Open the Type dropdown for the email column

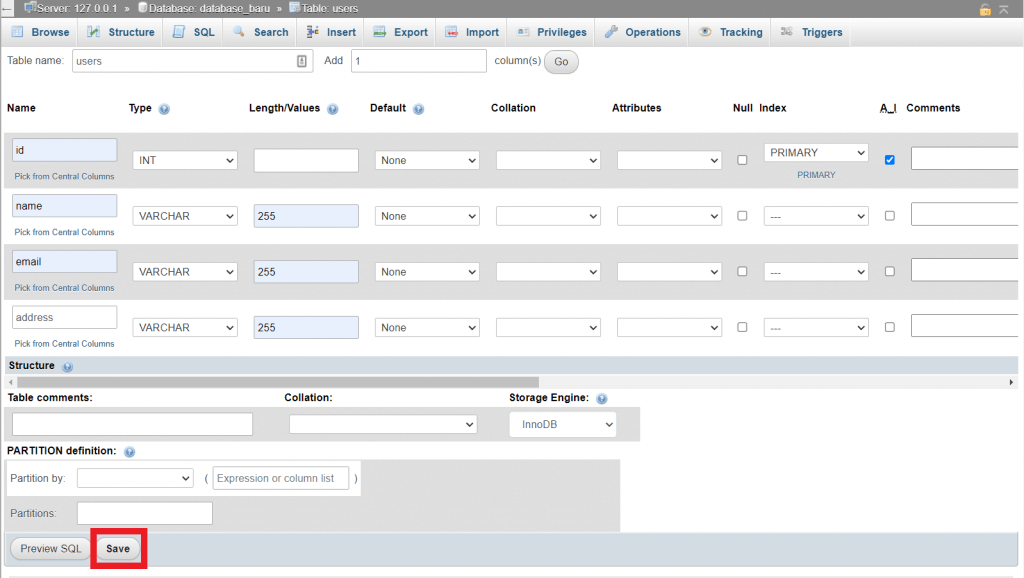click(x=184, y=271)
